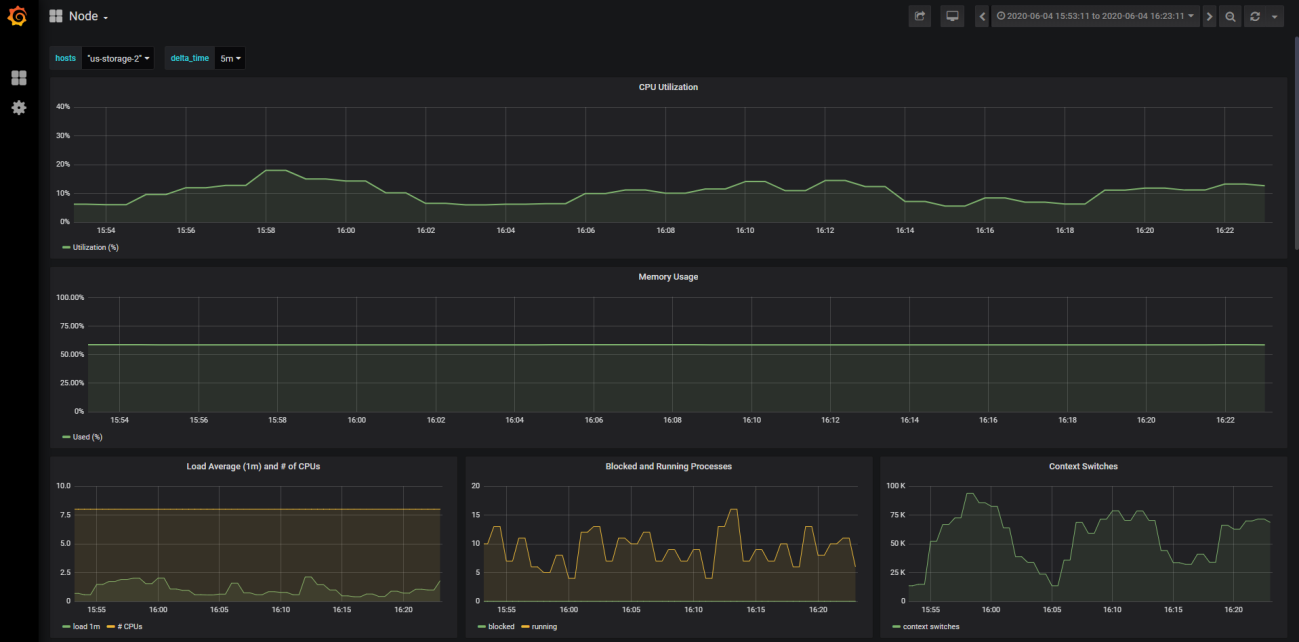Open the CPU Utilization panel title menu
The image size is (1299, 642).
click(668, 87)
